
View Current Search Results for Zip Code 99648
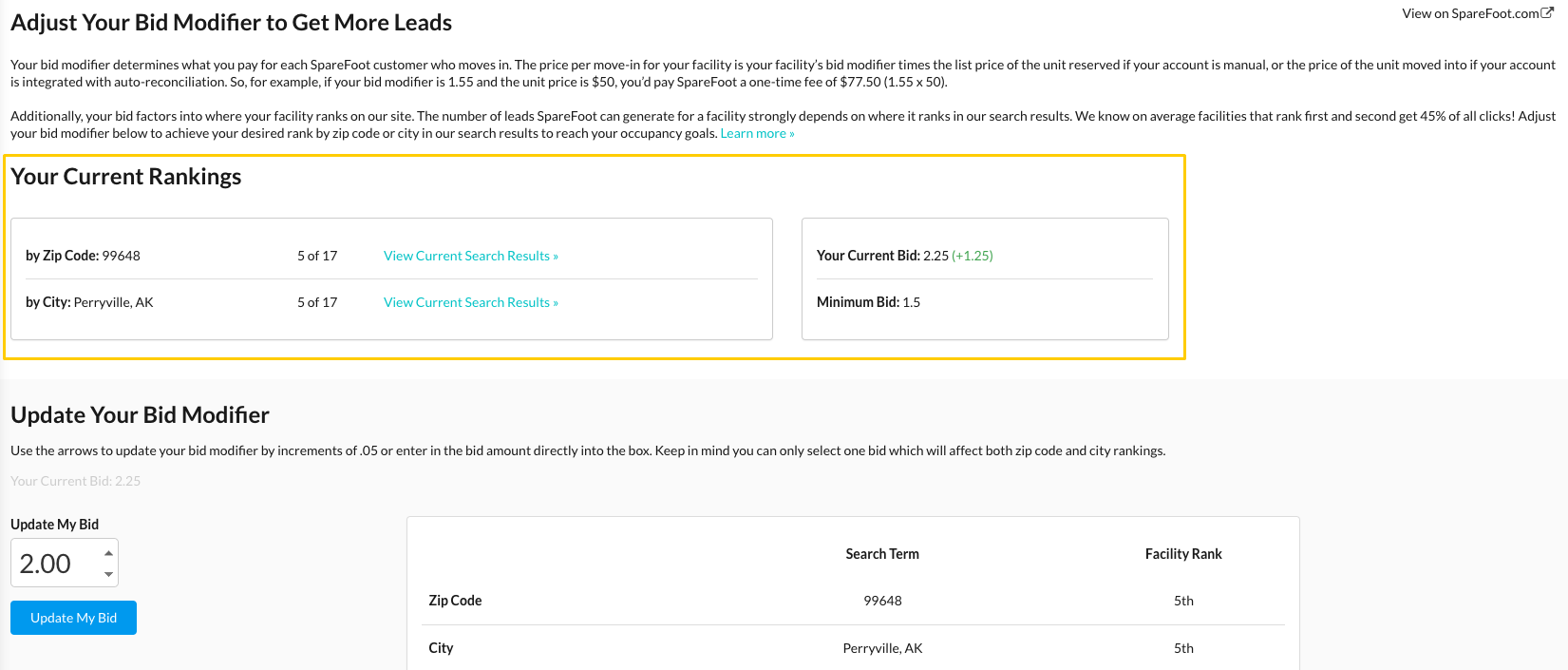(x=471, y=256)
